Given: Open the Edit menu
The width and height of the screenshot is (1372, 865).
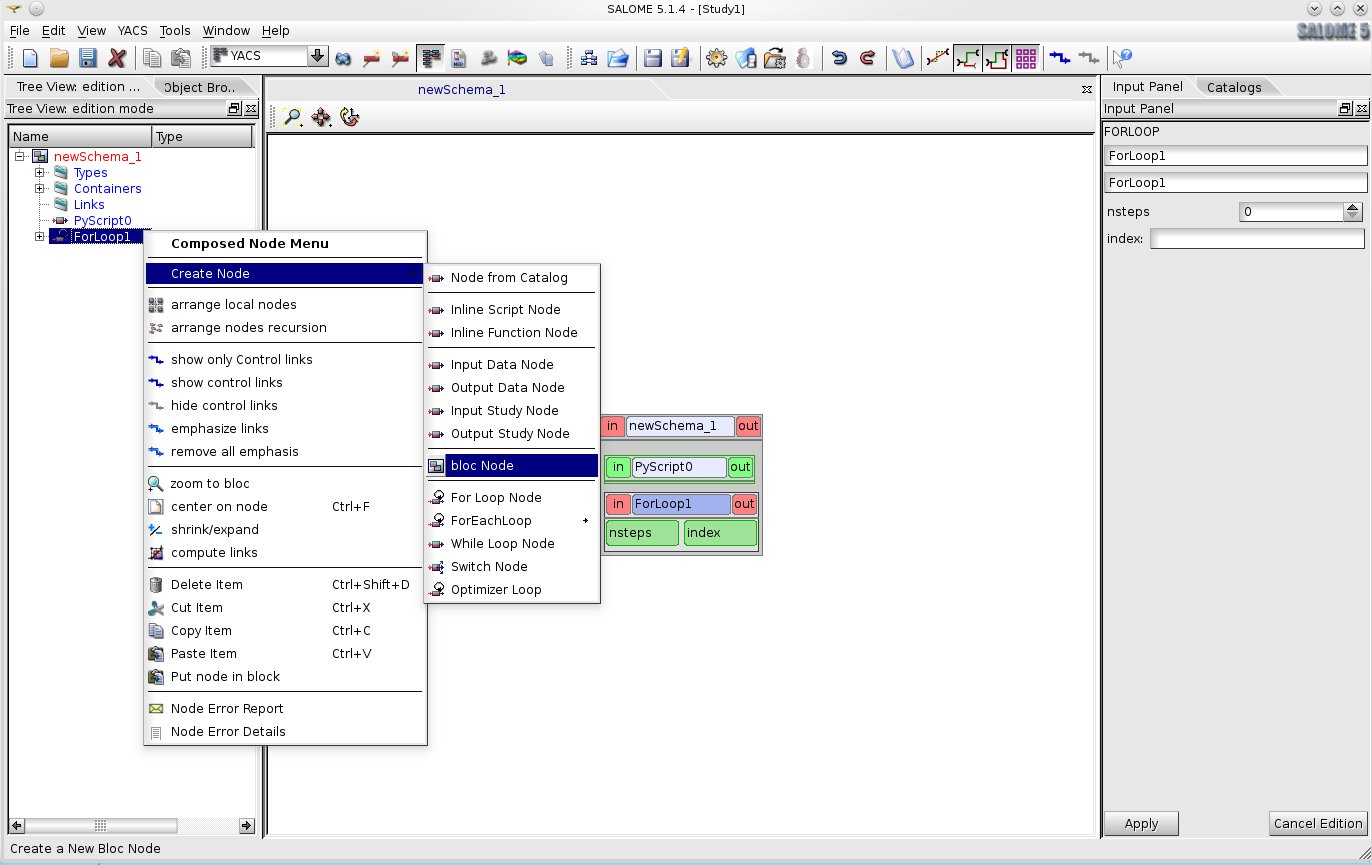Looking at the screenshot, I should 53,30.
